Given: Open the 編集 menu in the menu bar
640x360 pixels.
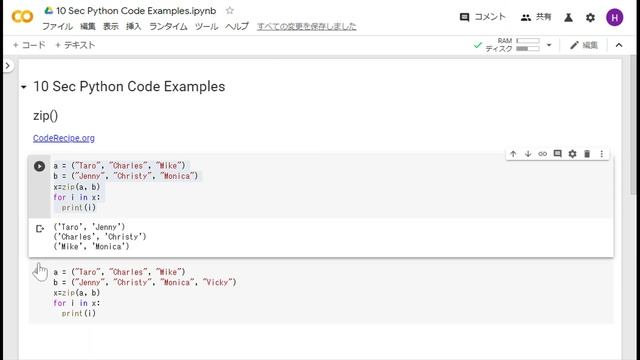Looking at the screenshot, I should pos(87,27).
